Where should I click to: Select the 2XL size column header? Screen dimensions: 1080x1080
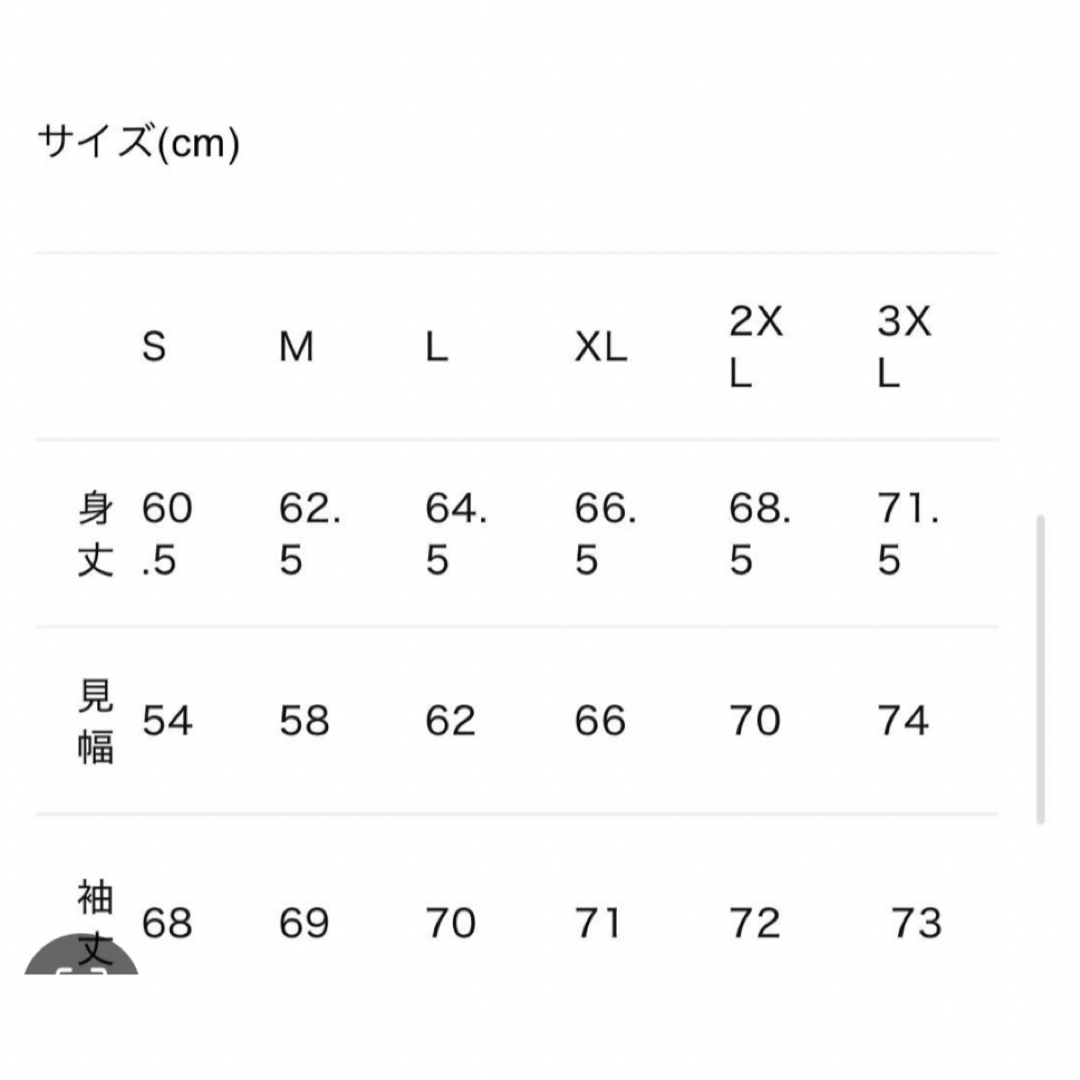click(756, 347)
